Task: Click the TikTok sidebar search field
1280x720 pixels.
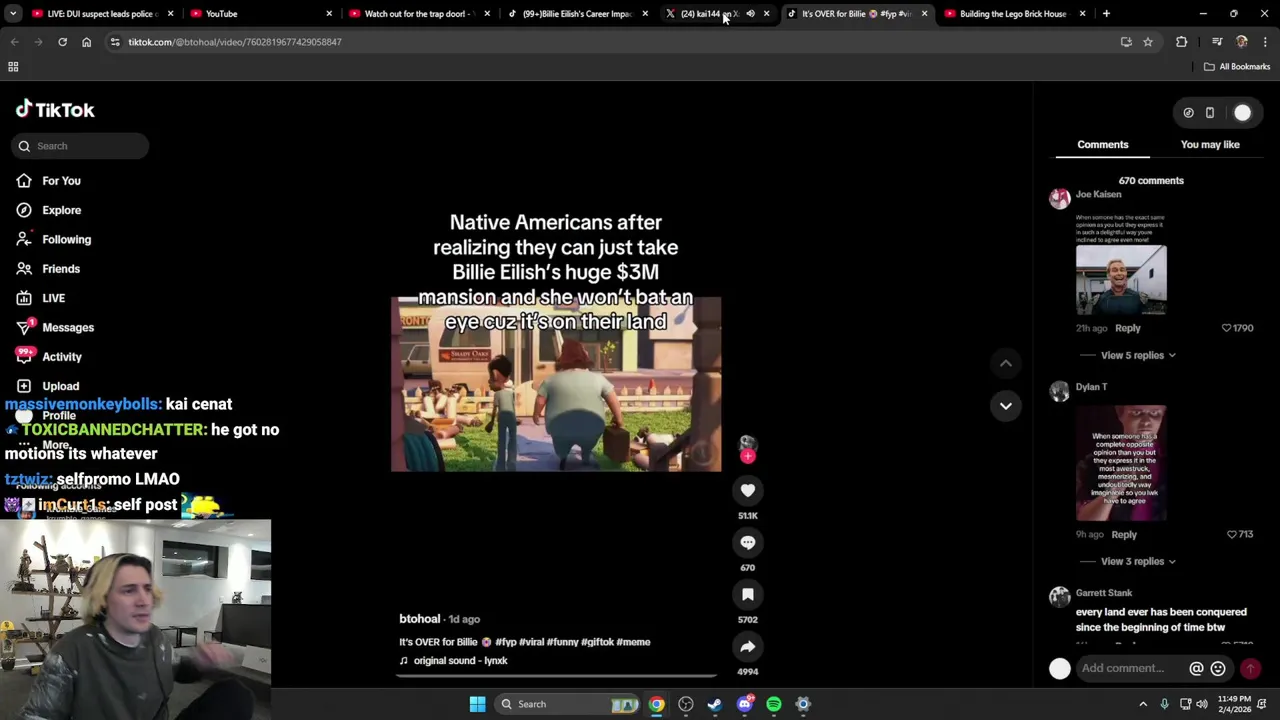Action: pos(80,146)
